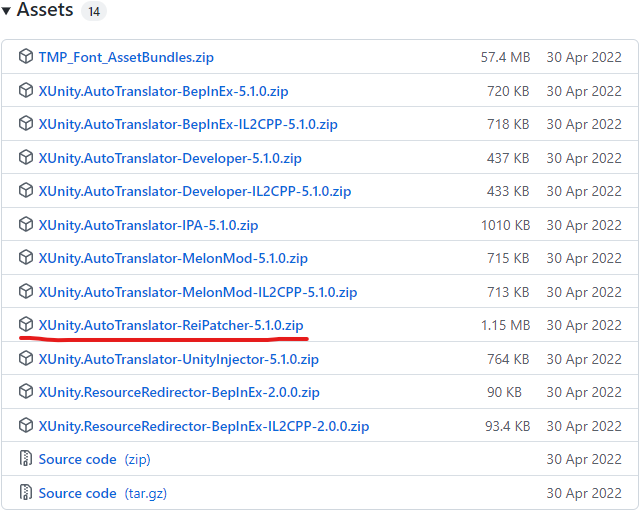Download XUnity.AutoTranslator-BepInEx-IL2CPP-5.1.0.zip

pos(188,125)
